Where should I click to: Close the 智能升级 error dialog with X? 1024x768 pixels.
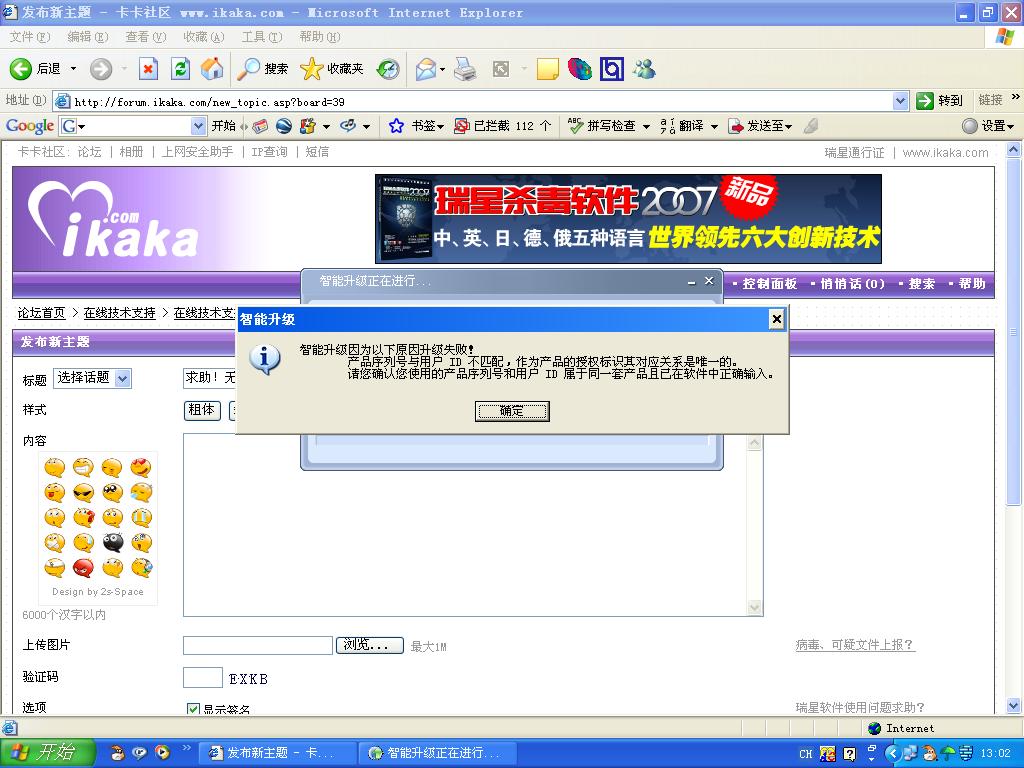point(776,319)
